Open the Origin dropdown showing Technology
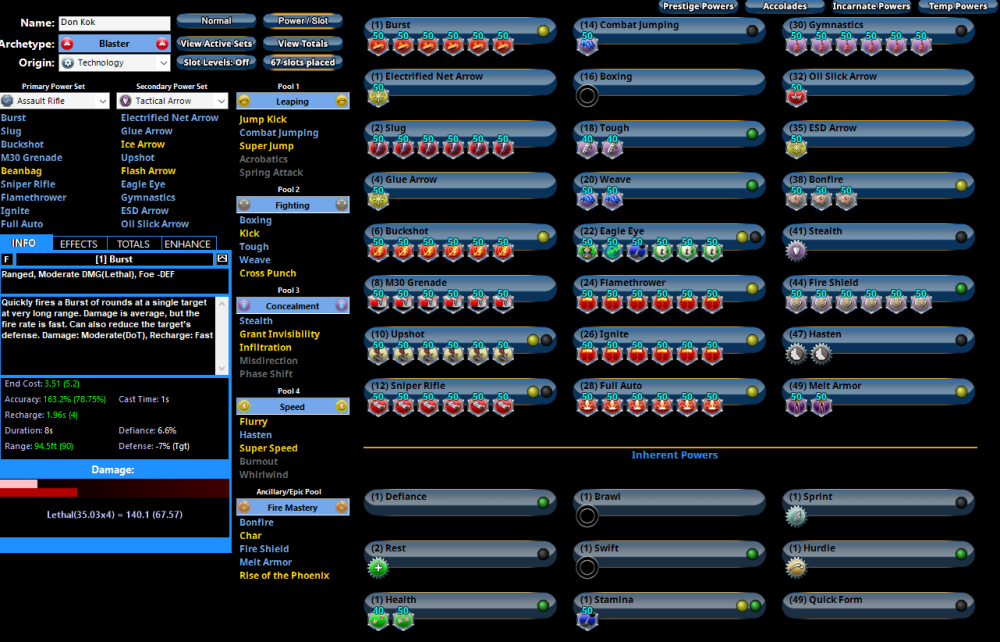Screen dimensions: 1000x642 tap(114, 63)
